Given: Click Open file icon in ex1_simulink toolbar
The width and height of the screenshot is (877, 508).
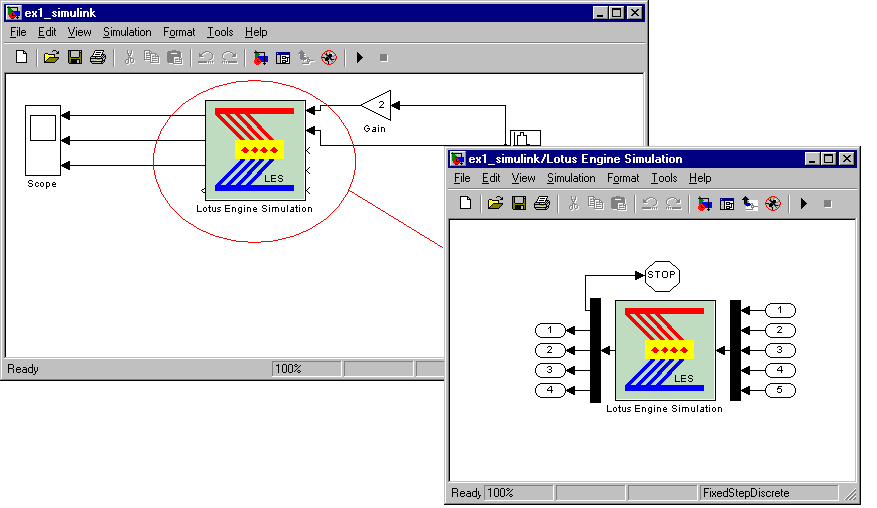Looking at the screenshot, I should (x=51, y=57).
